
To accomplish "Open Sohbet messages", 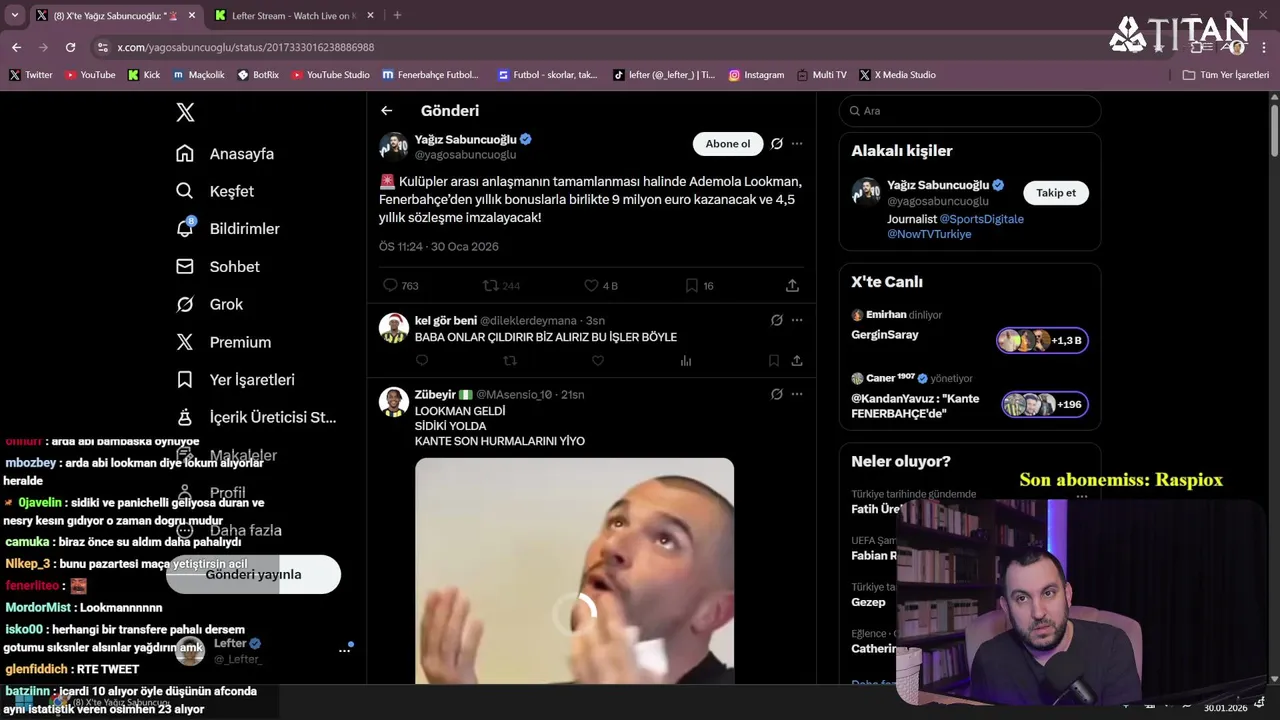I will pyautogui.click(x=218, y=267).
